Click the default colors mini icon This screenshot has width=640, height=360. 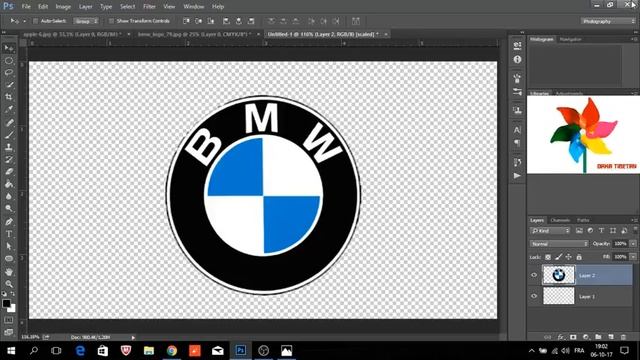[x=4, y=293]
